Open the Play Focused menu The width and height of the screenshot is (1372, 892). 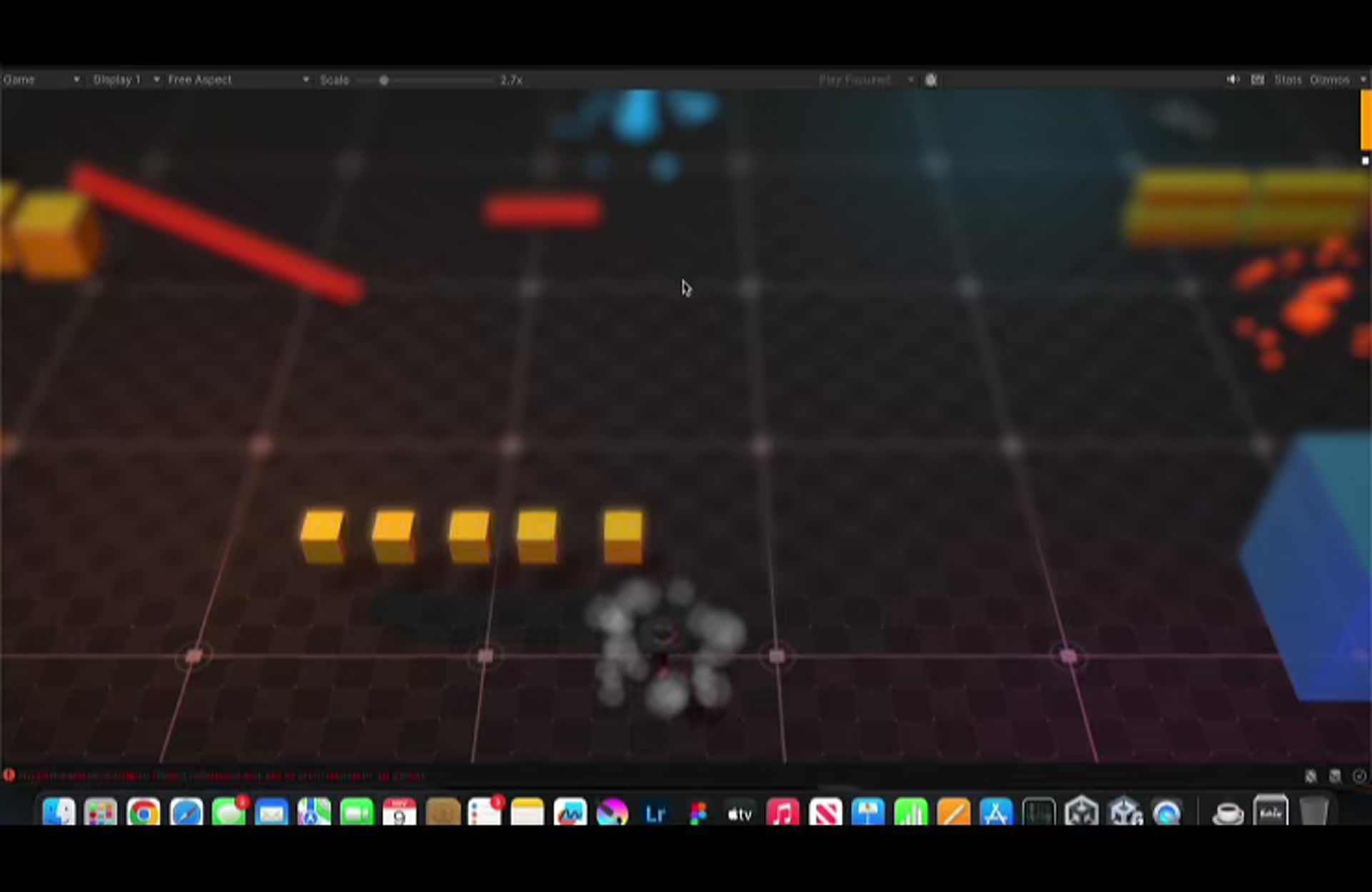[x=855, y=79]
